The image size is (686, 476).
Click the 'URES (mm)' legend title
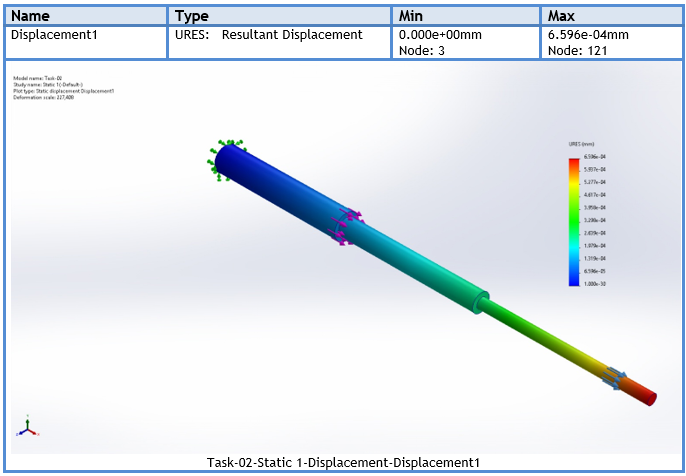tap(581, 144)
